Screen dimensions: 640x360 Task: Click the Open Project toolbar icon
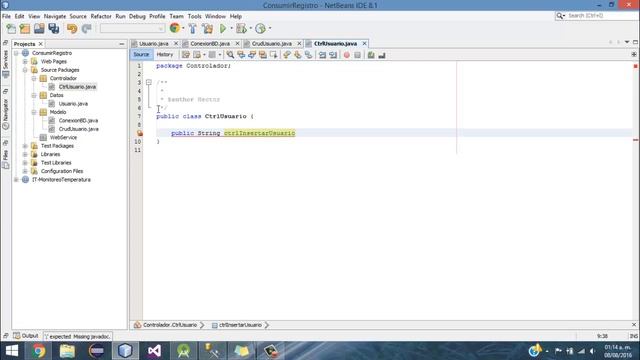pos(39,29)
